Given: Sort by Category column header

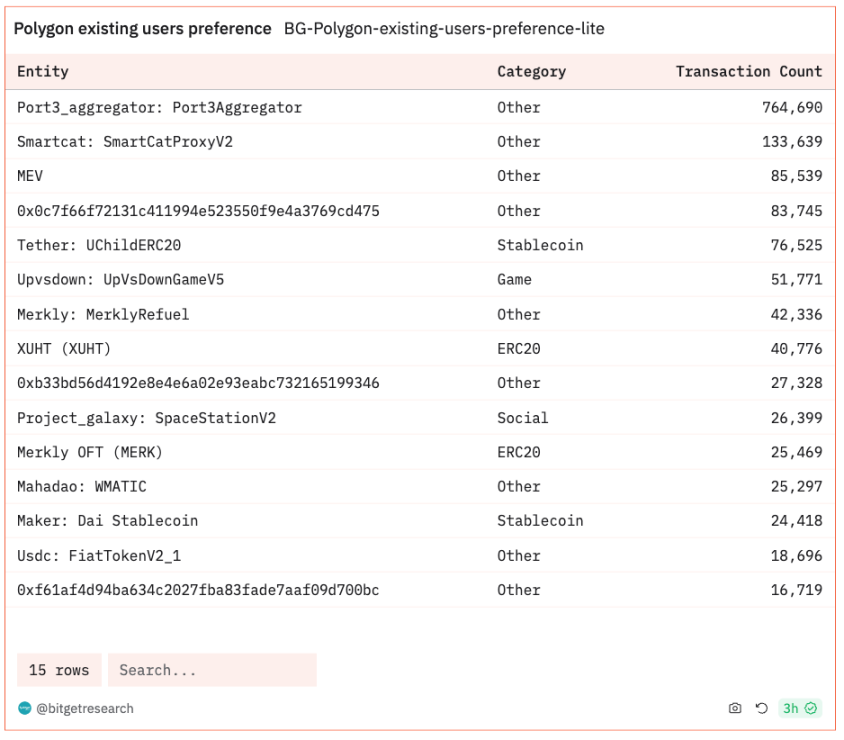Looking at the screenshot, I should point(531,72).
